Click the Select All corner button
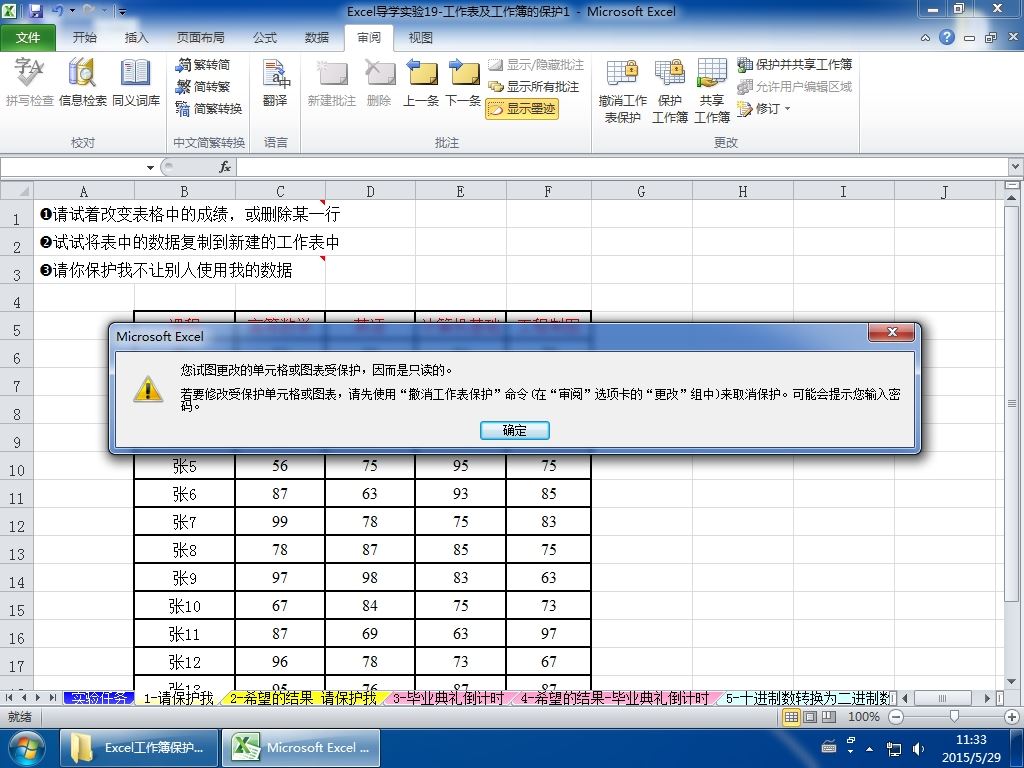Image resolution: width=1024 pixels, height=768 pixels. pos(17,191)
